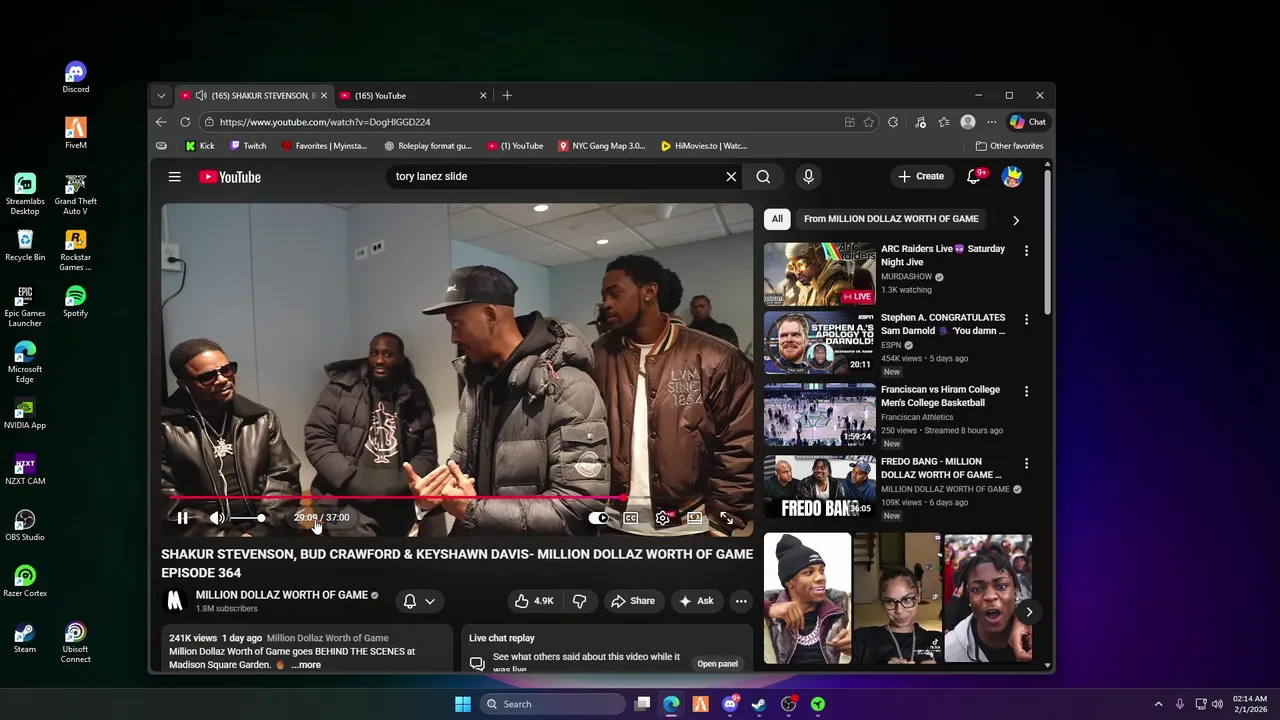
Task: Select the From MILLION DOLLAZ WORTH OF GAME chip
Action: (x=891, y=219)
